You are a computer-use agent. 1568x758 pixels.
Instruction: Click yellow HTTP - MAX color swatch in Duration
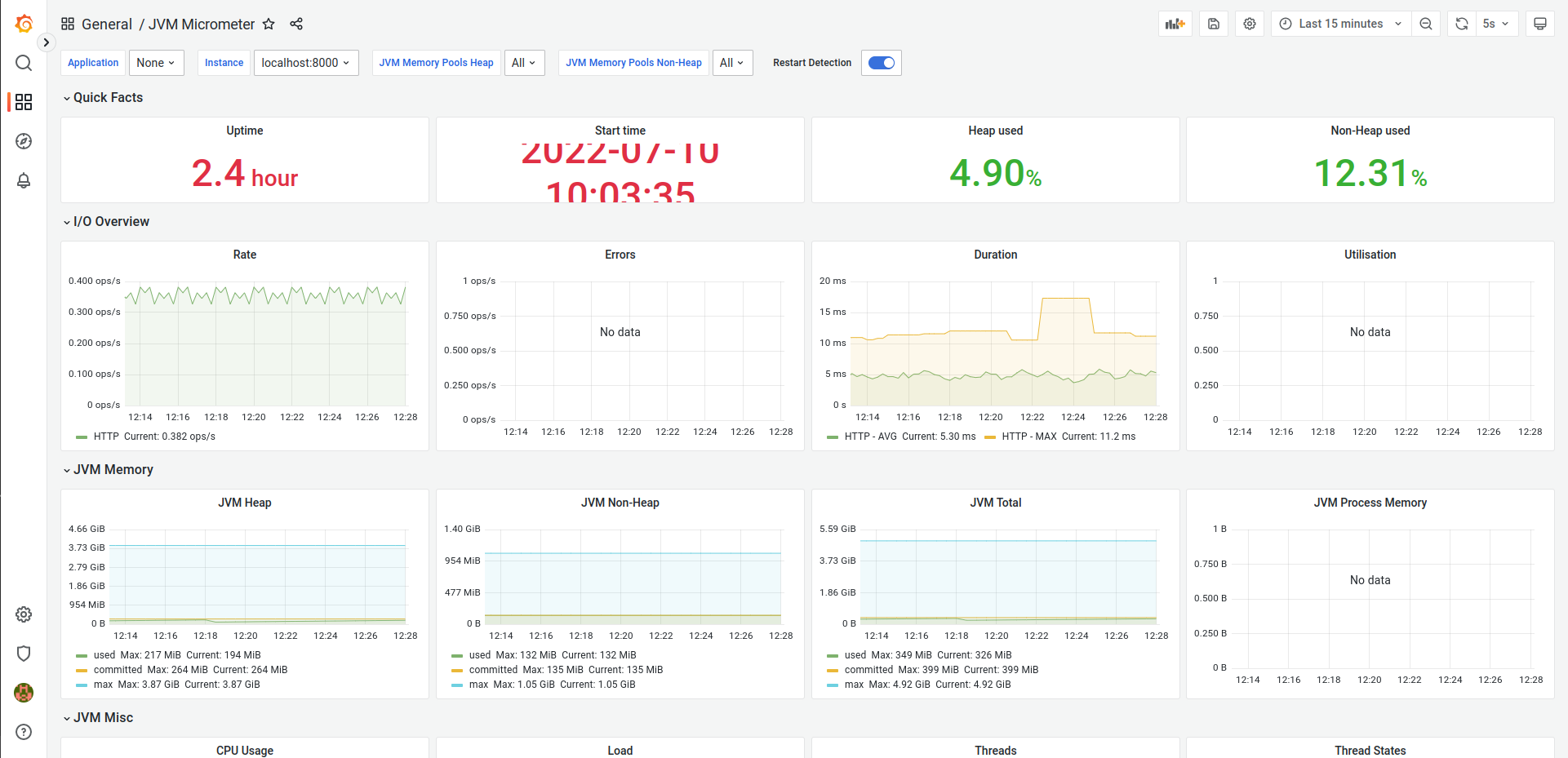(989, 437)
